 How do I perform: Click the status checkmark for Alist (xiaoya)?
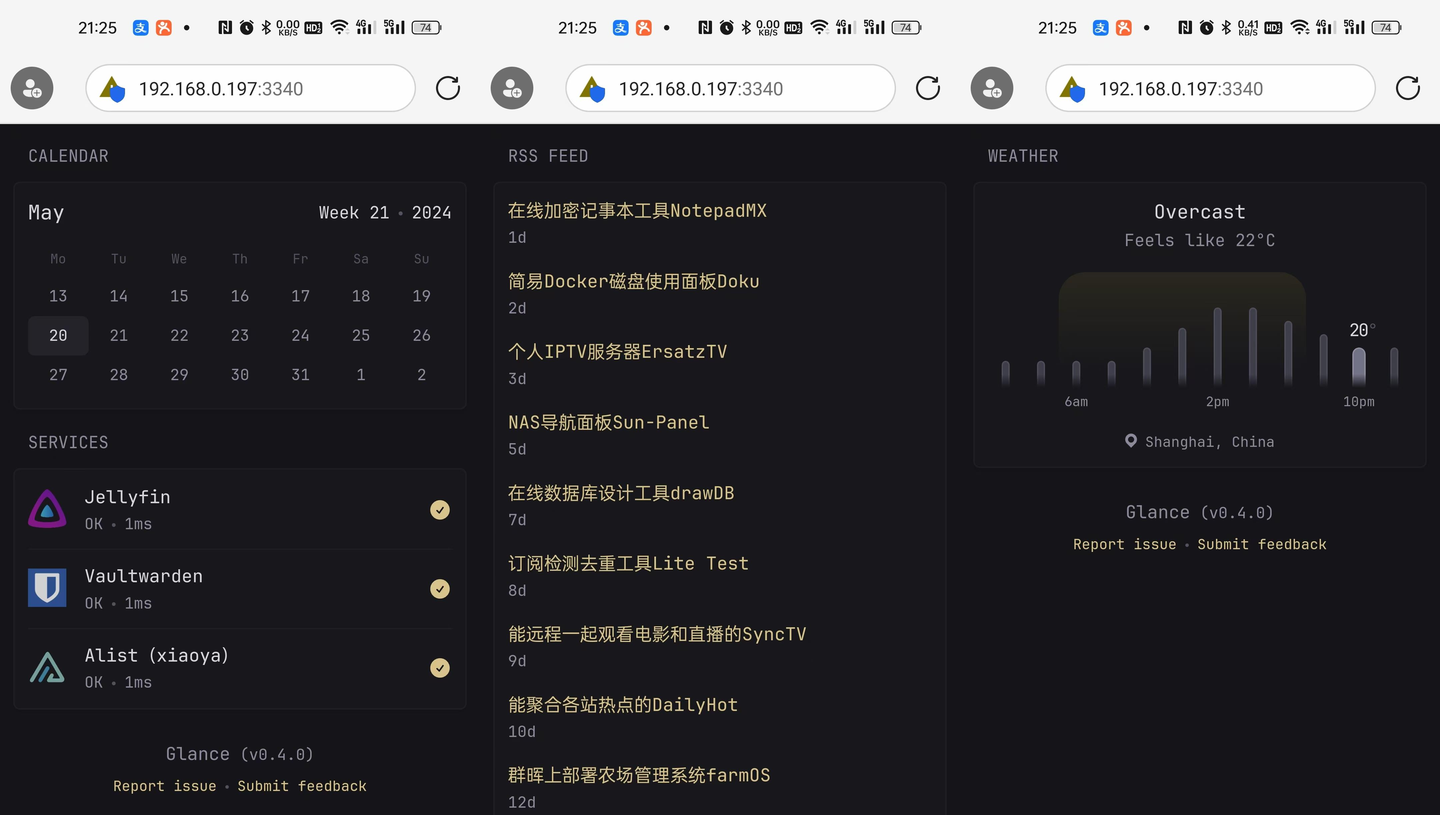[440, 667]
